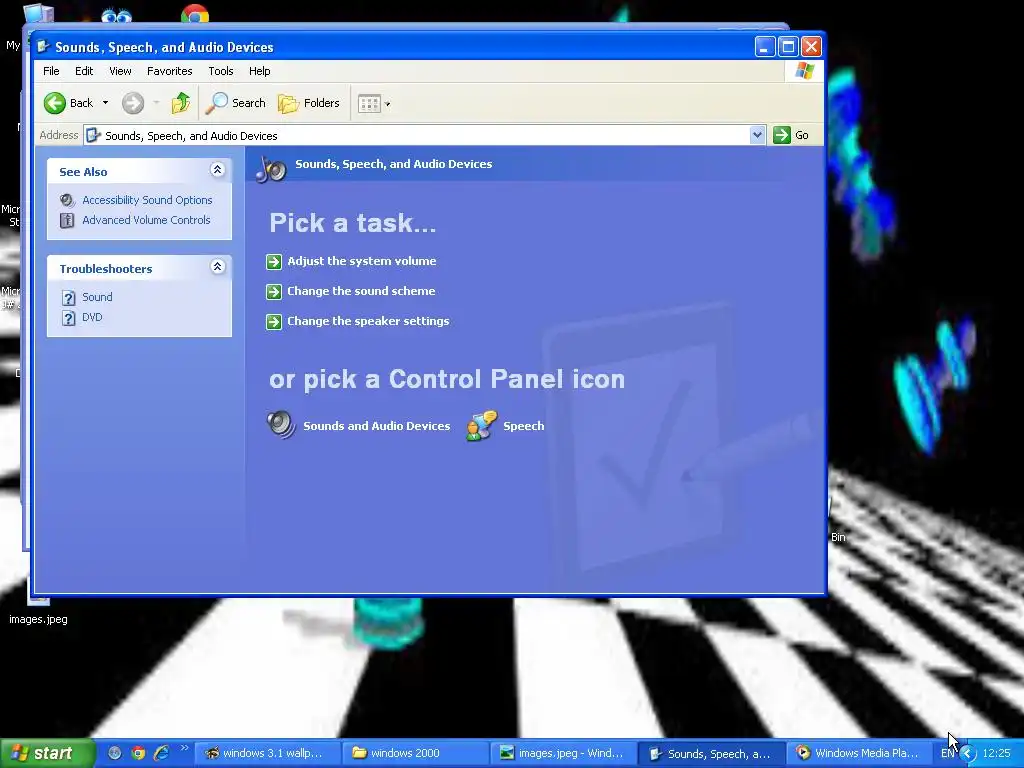Click the Accessibility Sound Options speaker icon

67,200
